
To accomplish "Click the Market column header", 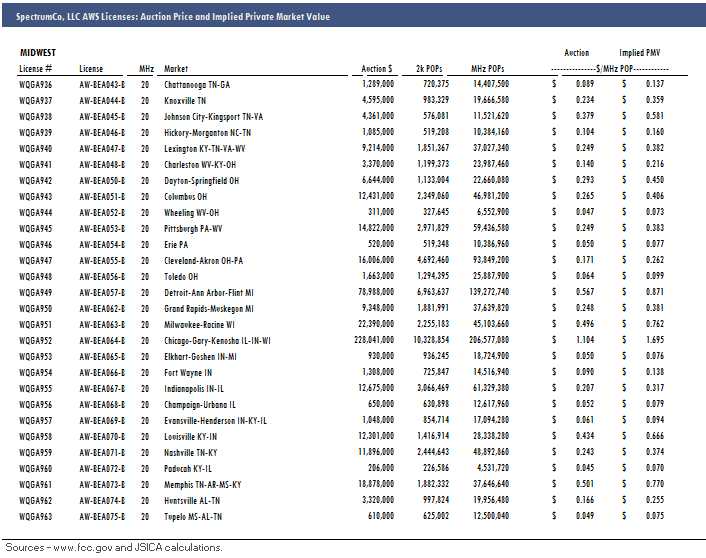I will click(176, 68).
